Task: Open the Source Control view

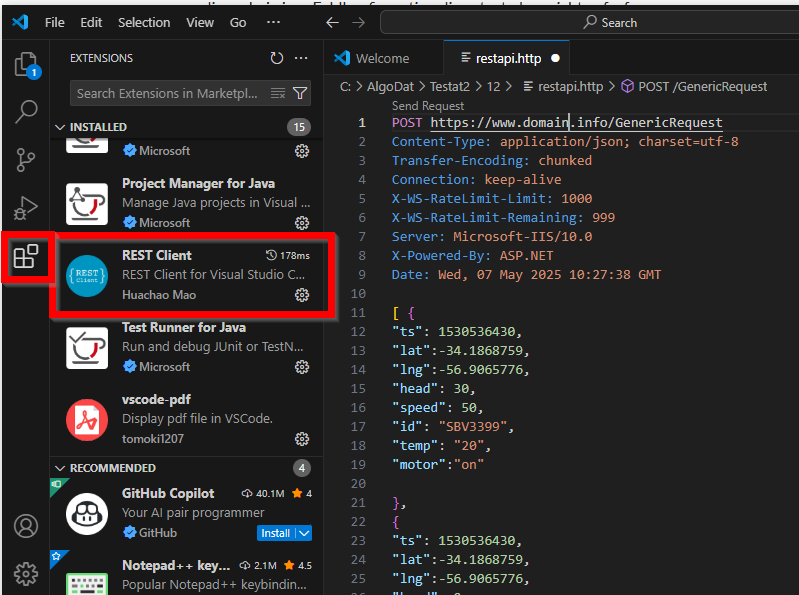Action: coord(26,160)
